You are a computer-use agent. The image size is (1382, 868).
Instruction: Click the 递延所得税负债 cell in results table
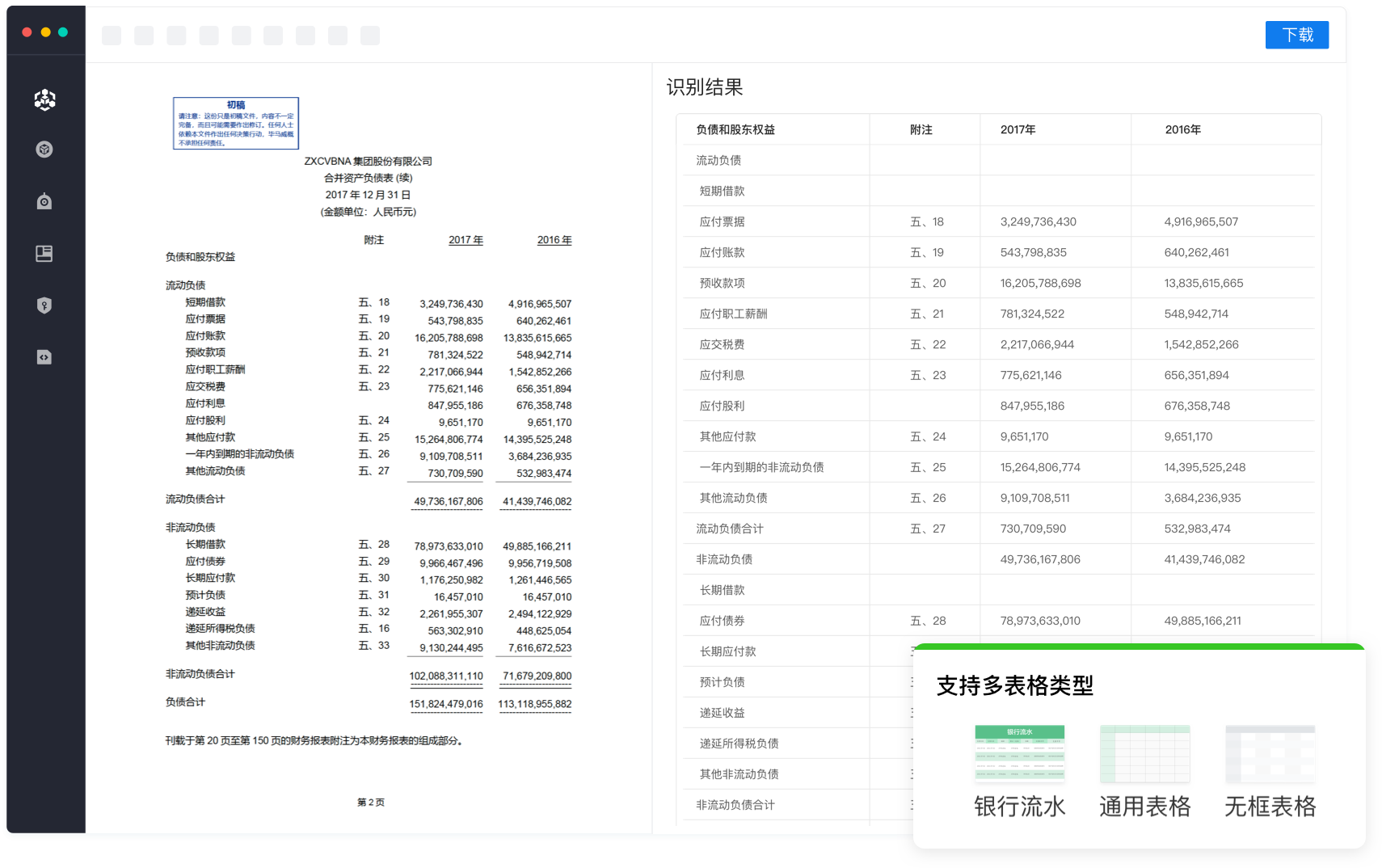point(739,744)
